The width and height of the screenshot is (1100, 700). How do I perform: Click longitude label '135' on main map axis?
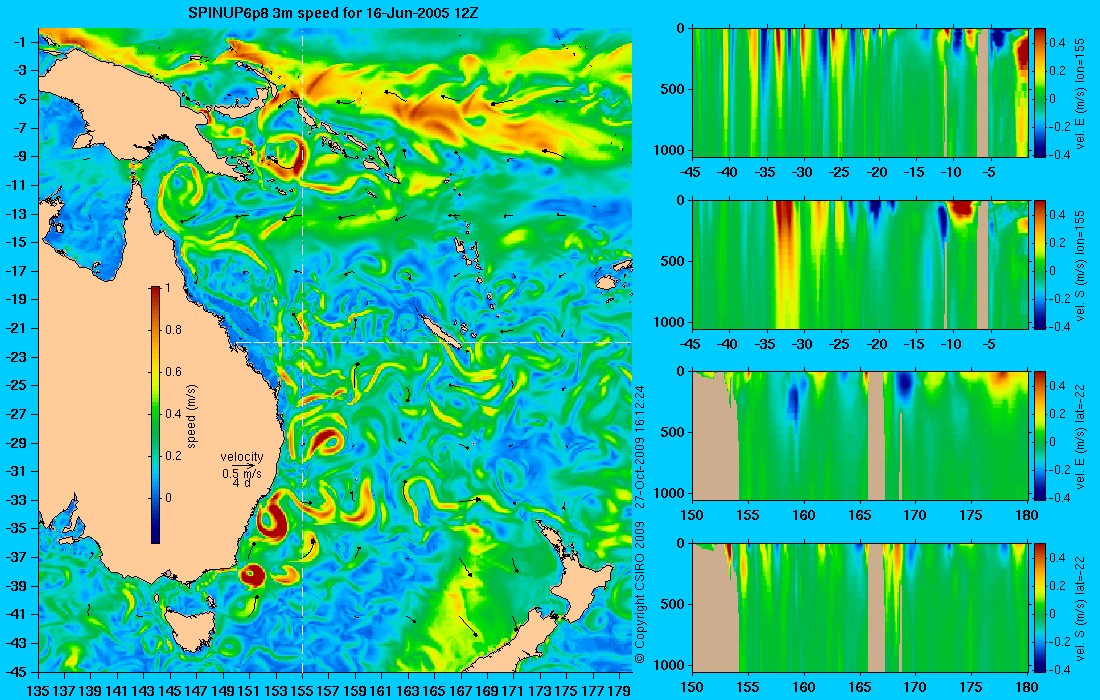point(38,690)
